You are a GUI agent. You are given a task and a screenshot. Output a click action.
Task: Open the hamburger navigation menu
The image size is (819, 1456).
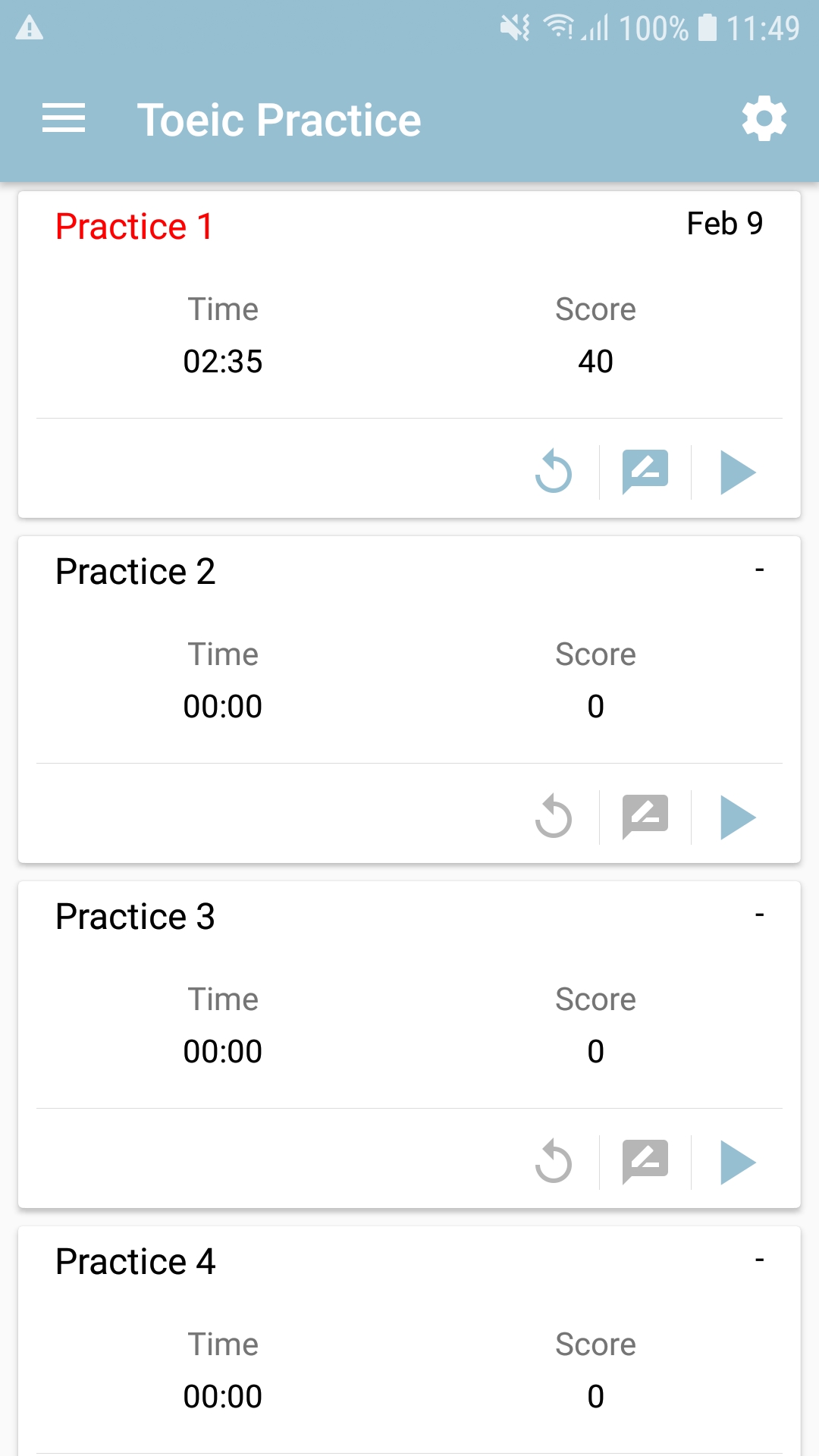pos(64,119)
